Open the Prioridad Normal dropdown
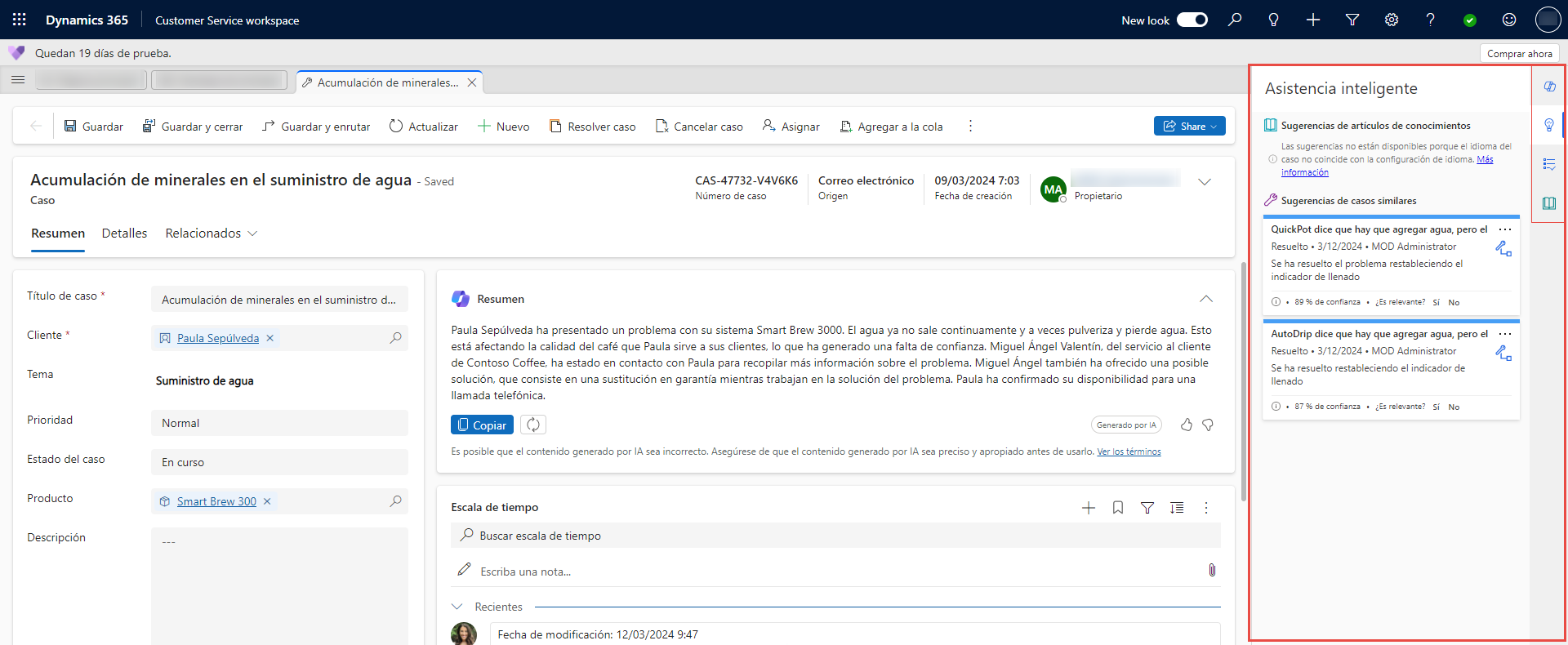1568x645 pixels. [x=279, y=423]
